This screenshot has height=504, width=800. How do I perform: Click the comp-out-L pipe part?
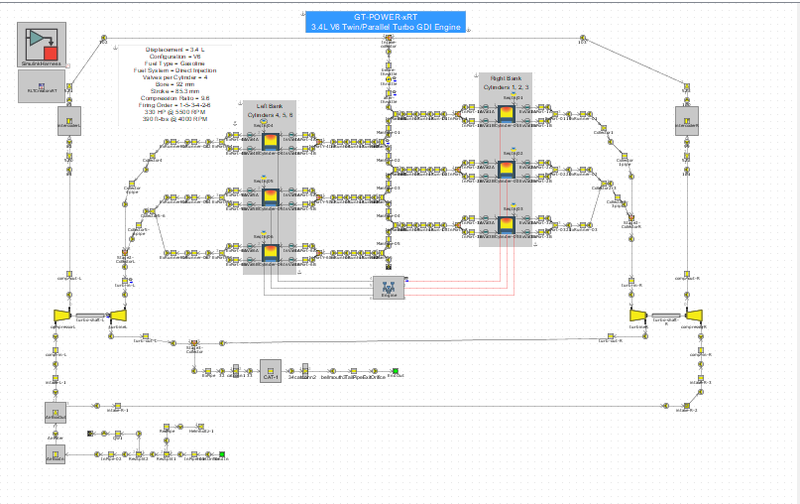coord(69,274)
